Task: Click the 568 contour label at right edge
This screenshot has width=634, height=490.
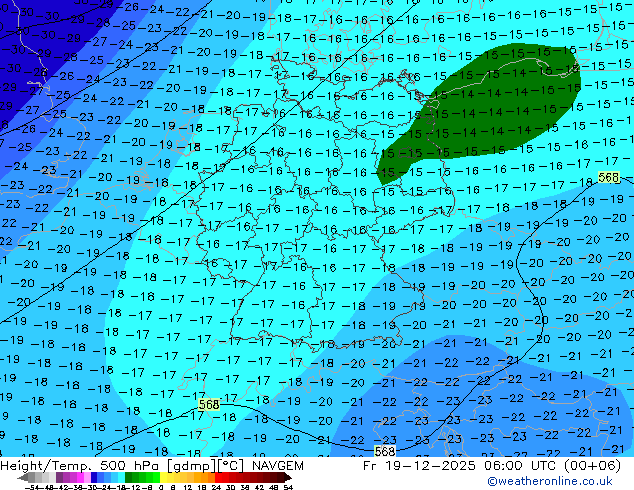Action: (608, 177)
